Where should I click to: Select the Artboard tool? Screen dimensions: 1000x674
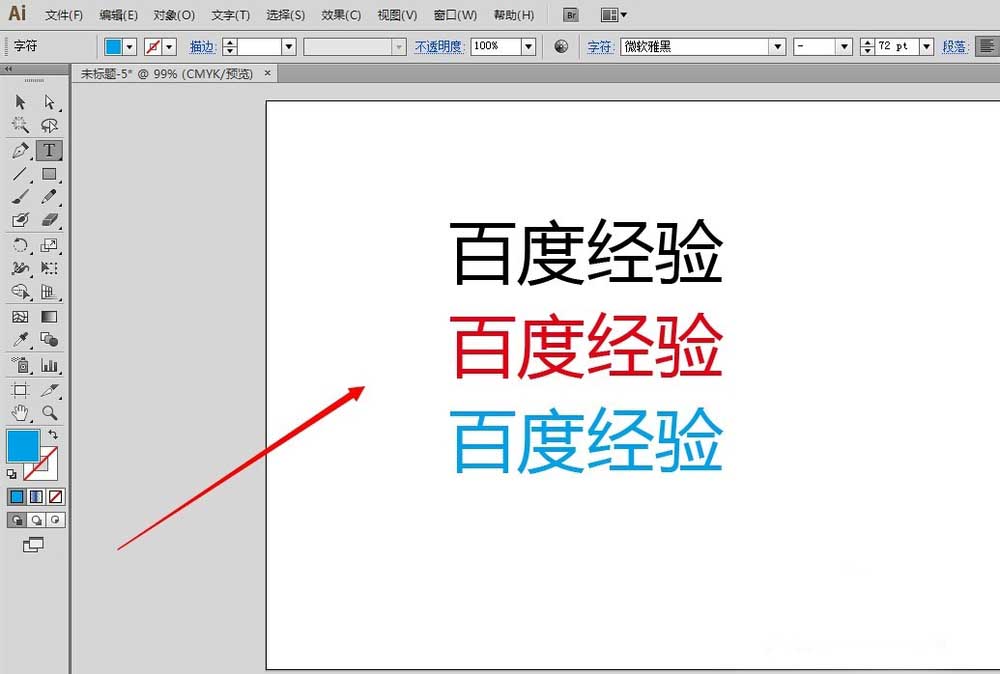point(20,390)
